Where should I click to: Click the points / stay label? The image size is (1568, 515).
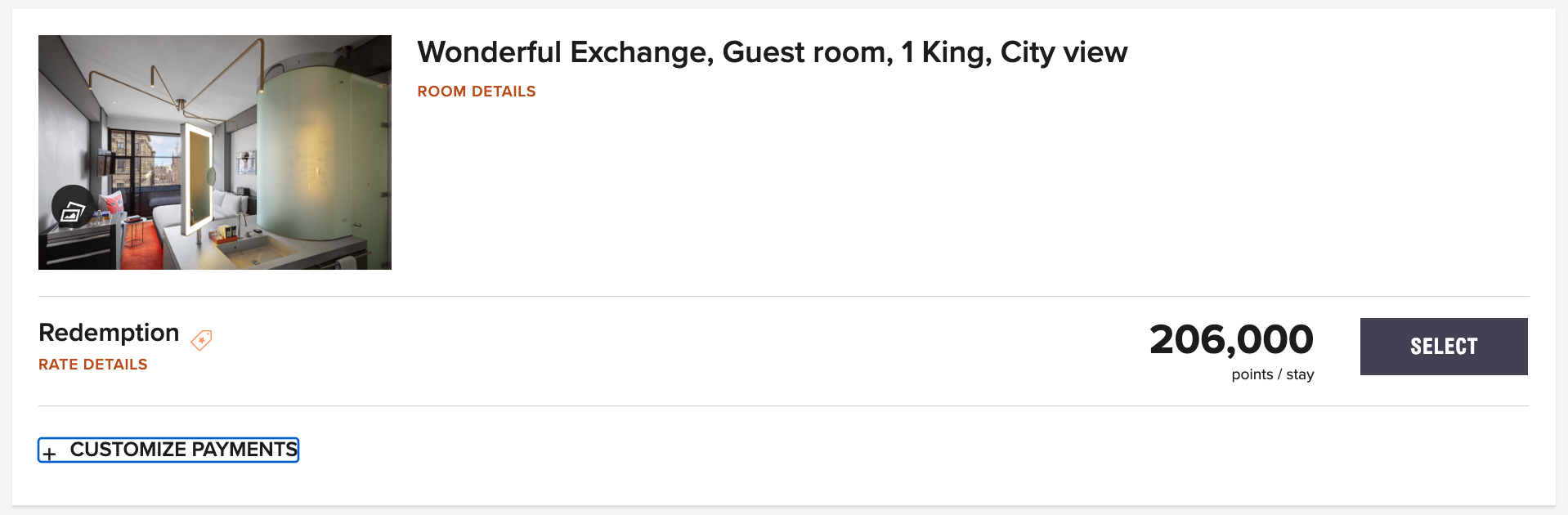point(1272,374)
